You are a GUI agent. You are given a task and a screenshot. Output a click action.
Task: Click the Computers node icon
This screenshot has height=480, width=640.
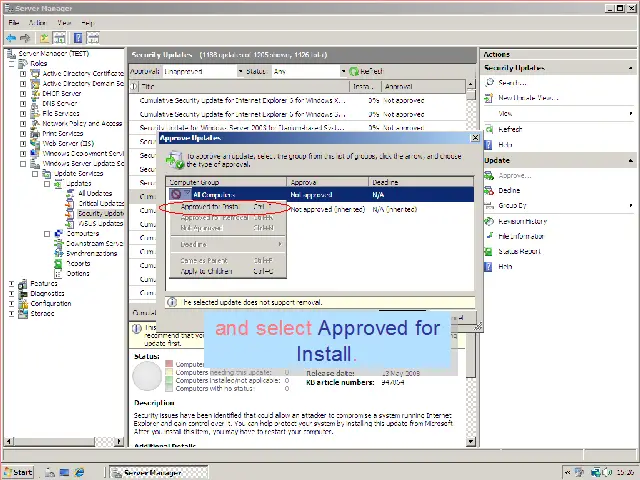coord(59,233)
